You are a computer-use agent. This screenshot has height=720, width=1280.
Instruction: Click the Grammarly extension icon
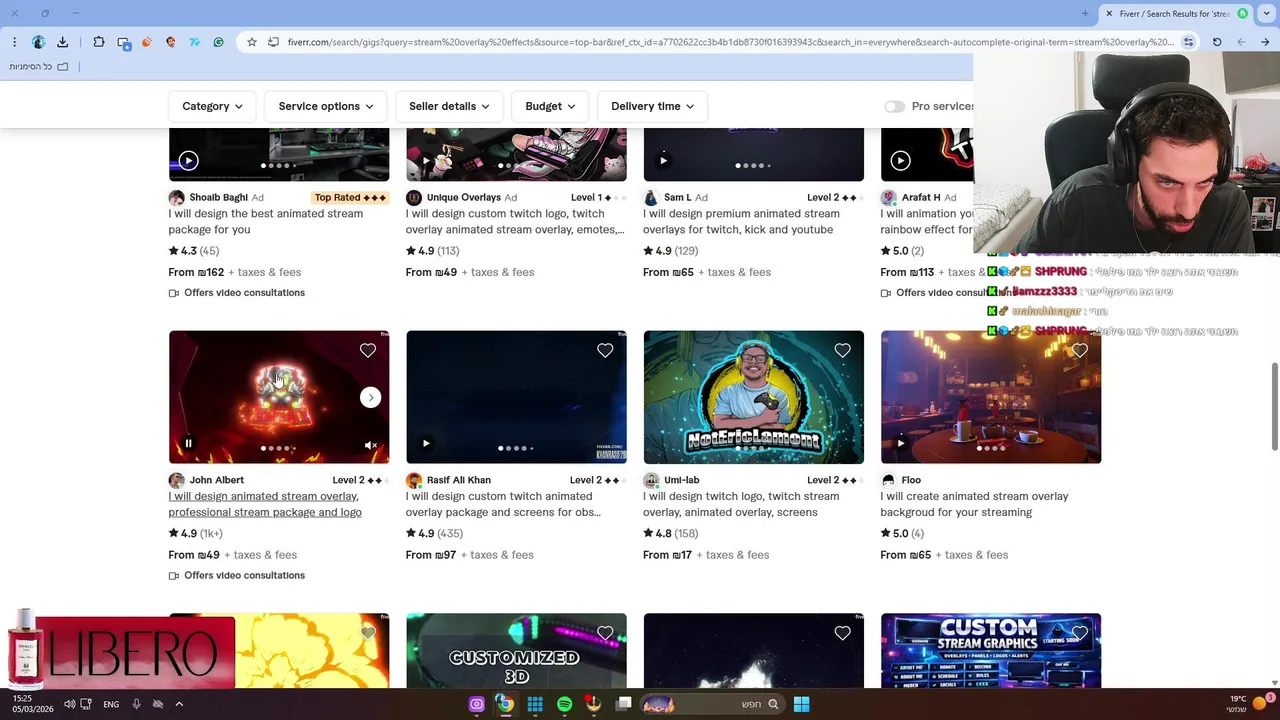[x=218, y=42]
